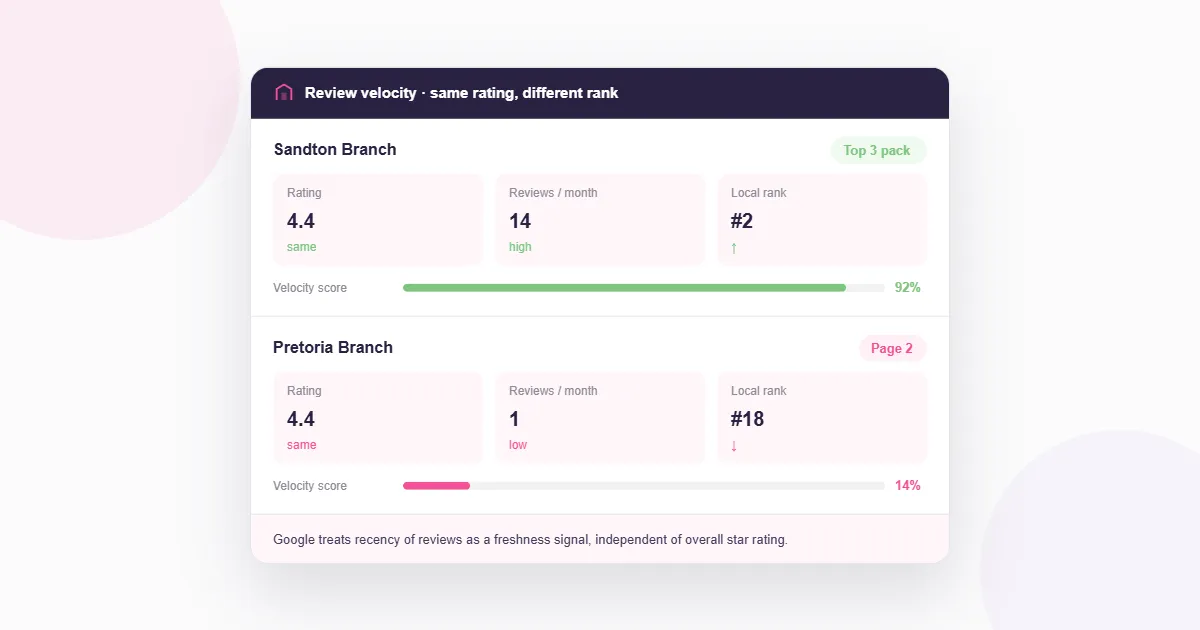The height and width of the screenshot is (630, 1200).
Task: Click the 'Page 2' badge
Action: tap(892, 348)
